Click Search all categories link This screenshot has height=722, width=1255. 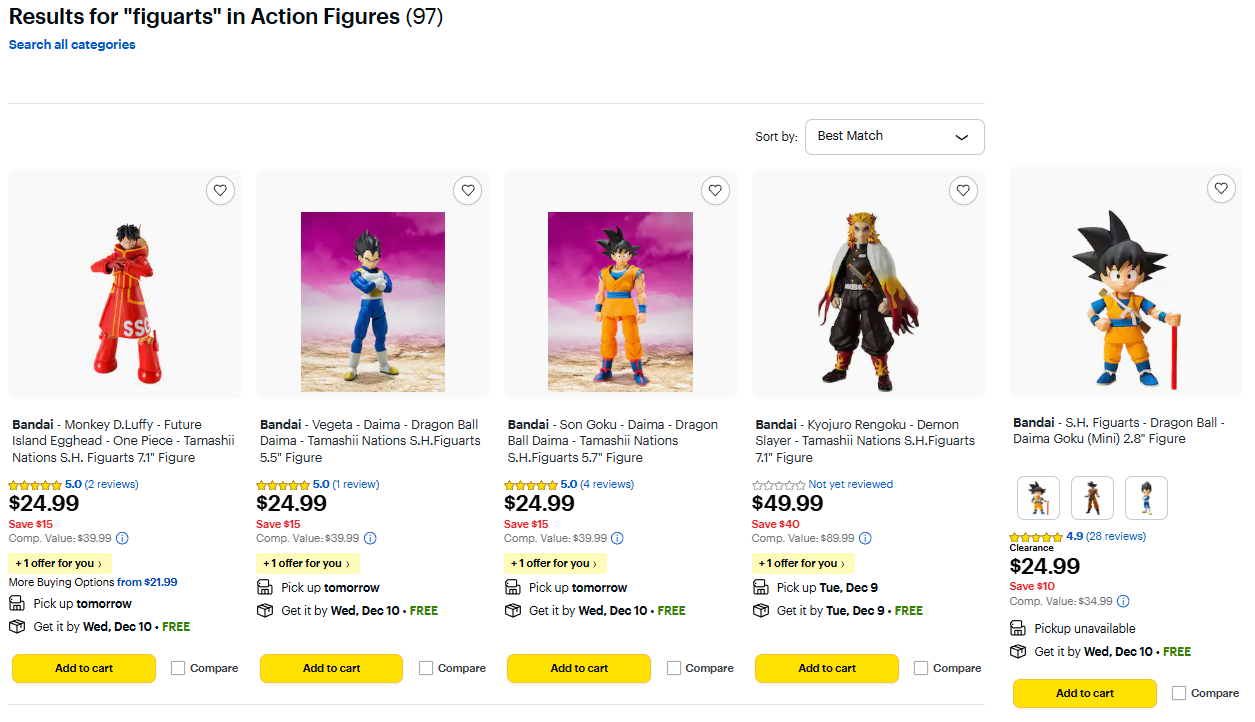[72, 45]
